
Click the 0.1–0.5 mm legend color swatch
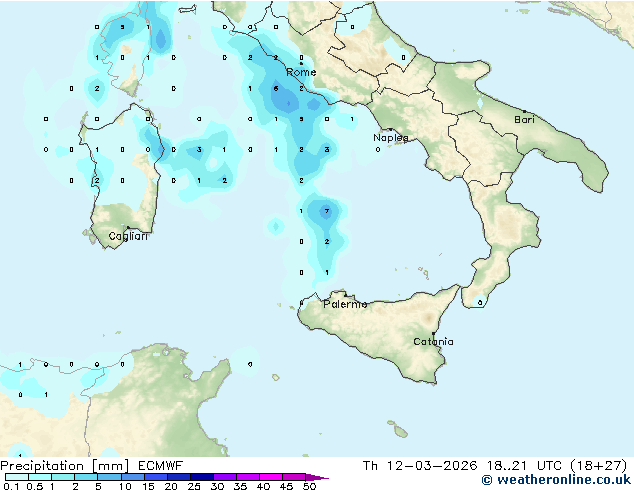pyautogui.click(x=17, y=477)
